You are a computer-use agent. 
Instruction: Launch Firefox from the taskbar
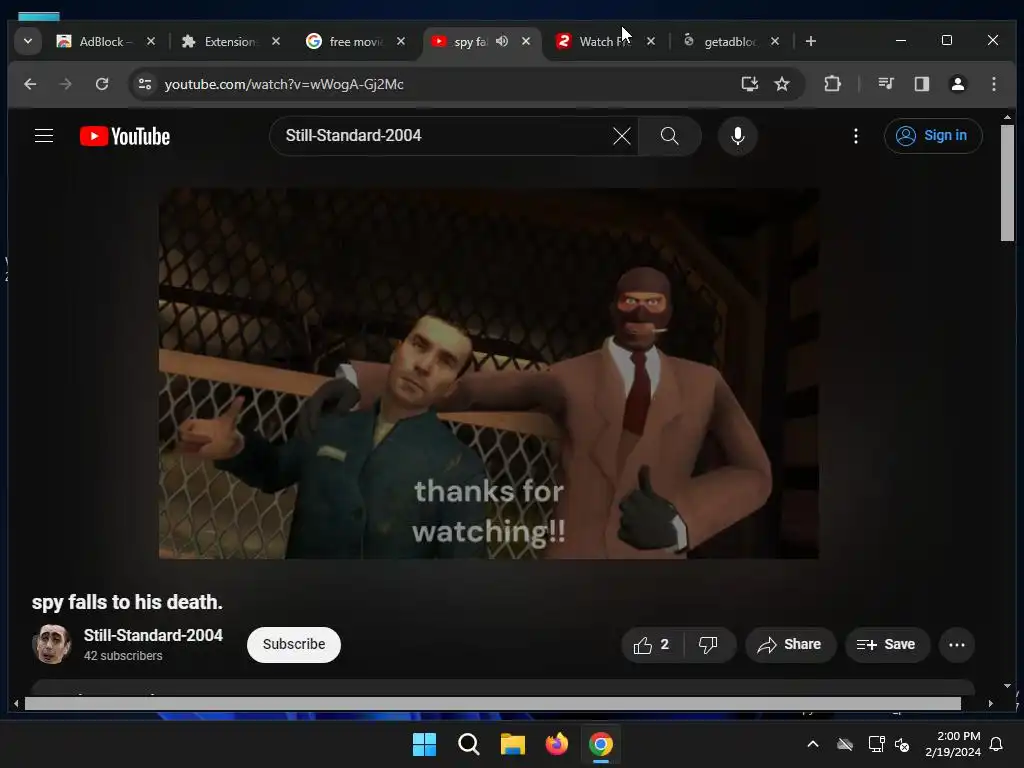click(556, 744)
